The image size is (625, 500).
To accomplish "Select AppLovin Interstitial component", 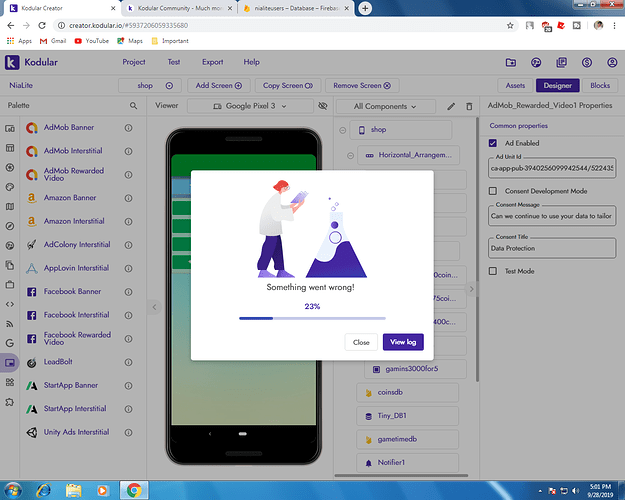I will (76, 268).
